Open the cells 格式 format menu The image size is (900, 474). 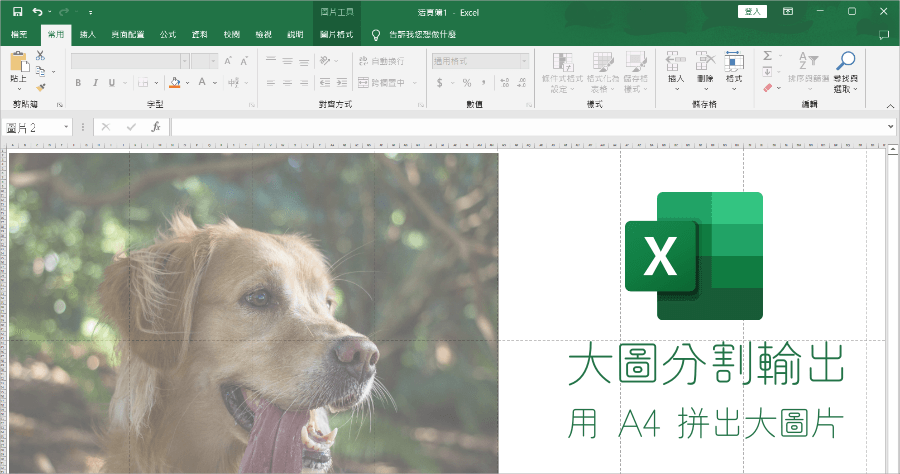734,72
